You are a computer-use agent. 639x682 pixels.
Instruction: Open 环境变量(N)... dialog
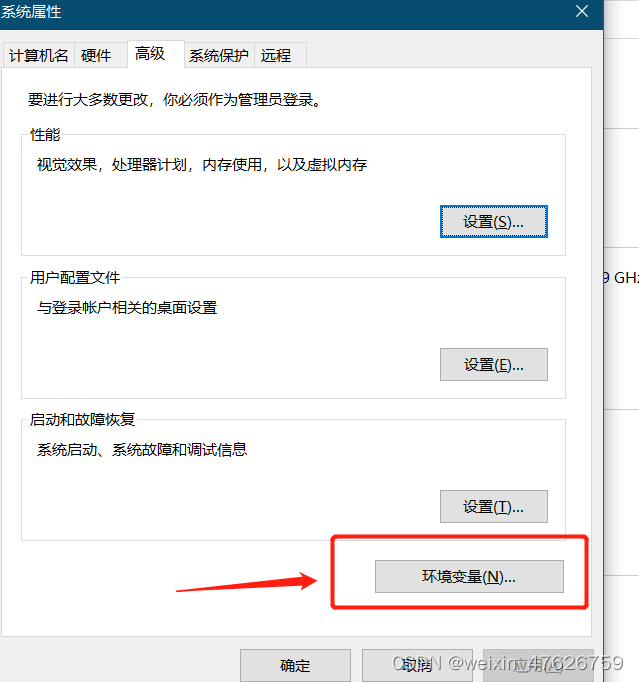(469, 577)
